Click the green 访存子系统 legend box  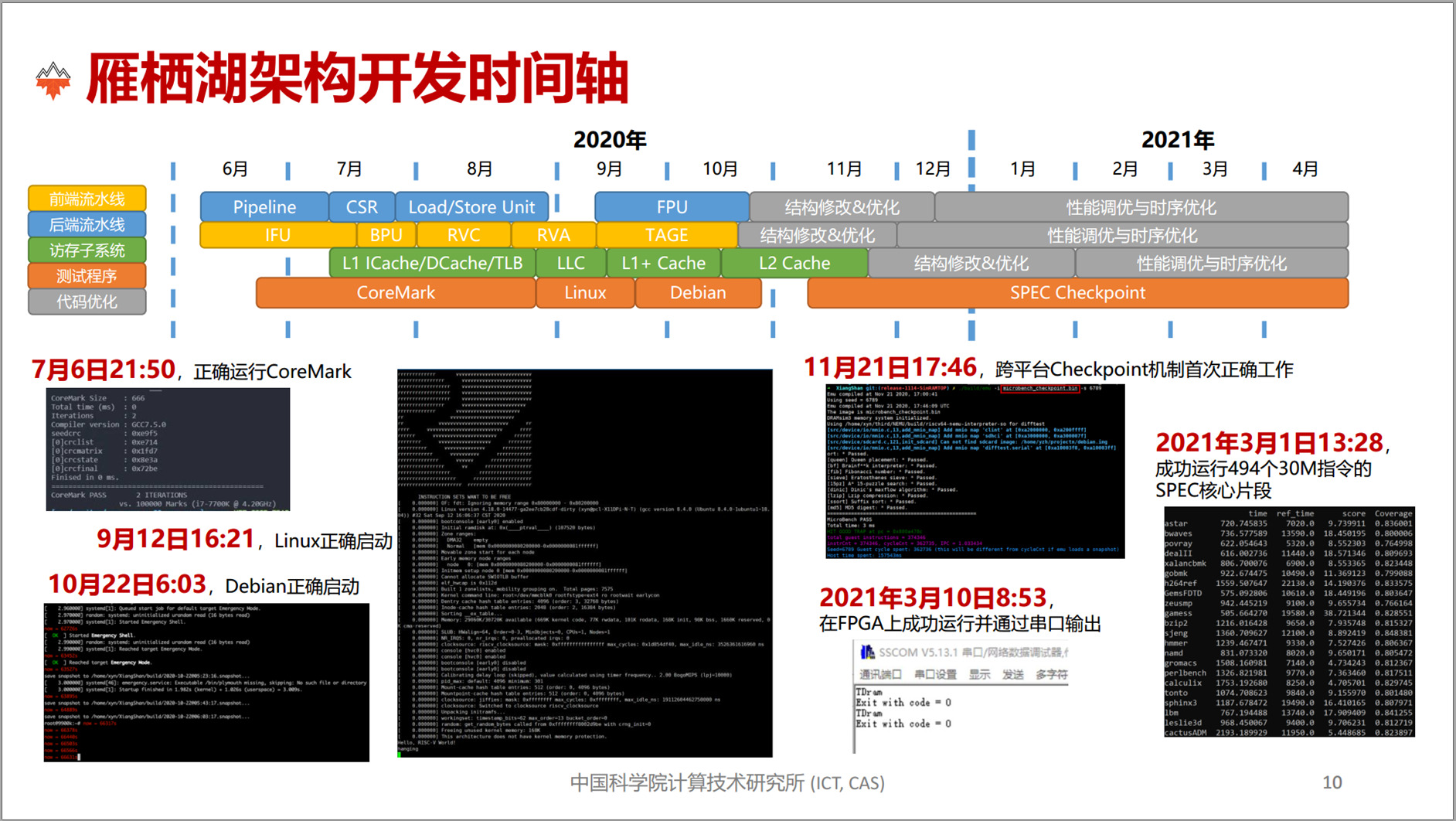(x=87, y=250)
